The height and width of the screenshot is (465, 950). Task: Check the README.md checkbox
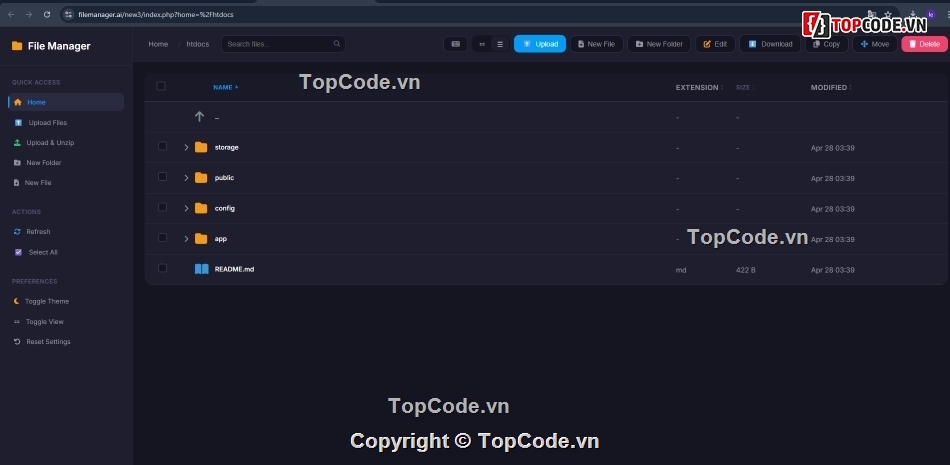162,268
